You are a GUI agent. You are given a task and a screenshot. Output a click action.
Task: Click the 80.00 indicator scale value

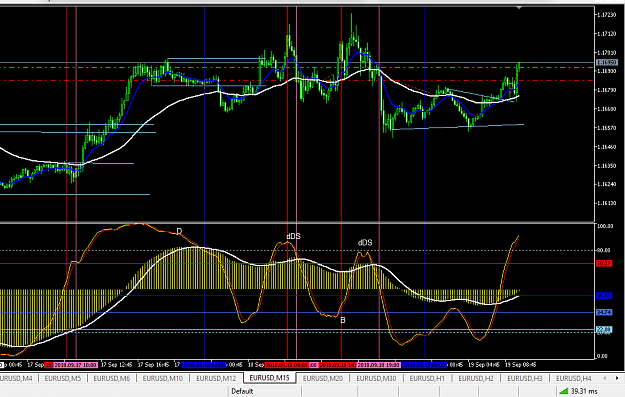[603, 250]
